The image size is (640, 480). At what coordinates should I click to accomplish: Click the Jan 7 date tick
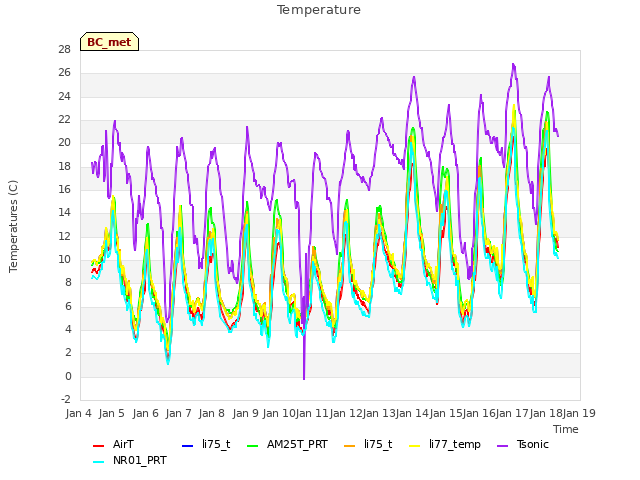(x=178, y=413)
